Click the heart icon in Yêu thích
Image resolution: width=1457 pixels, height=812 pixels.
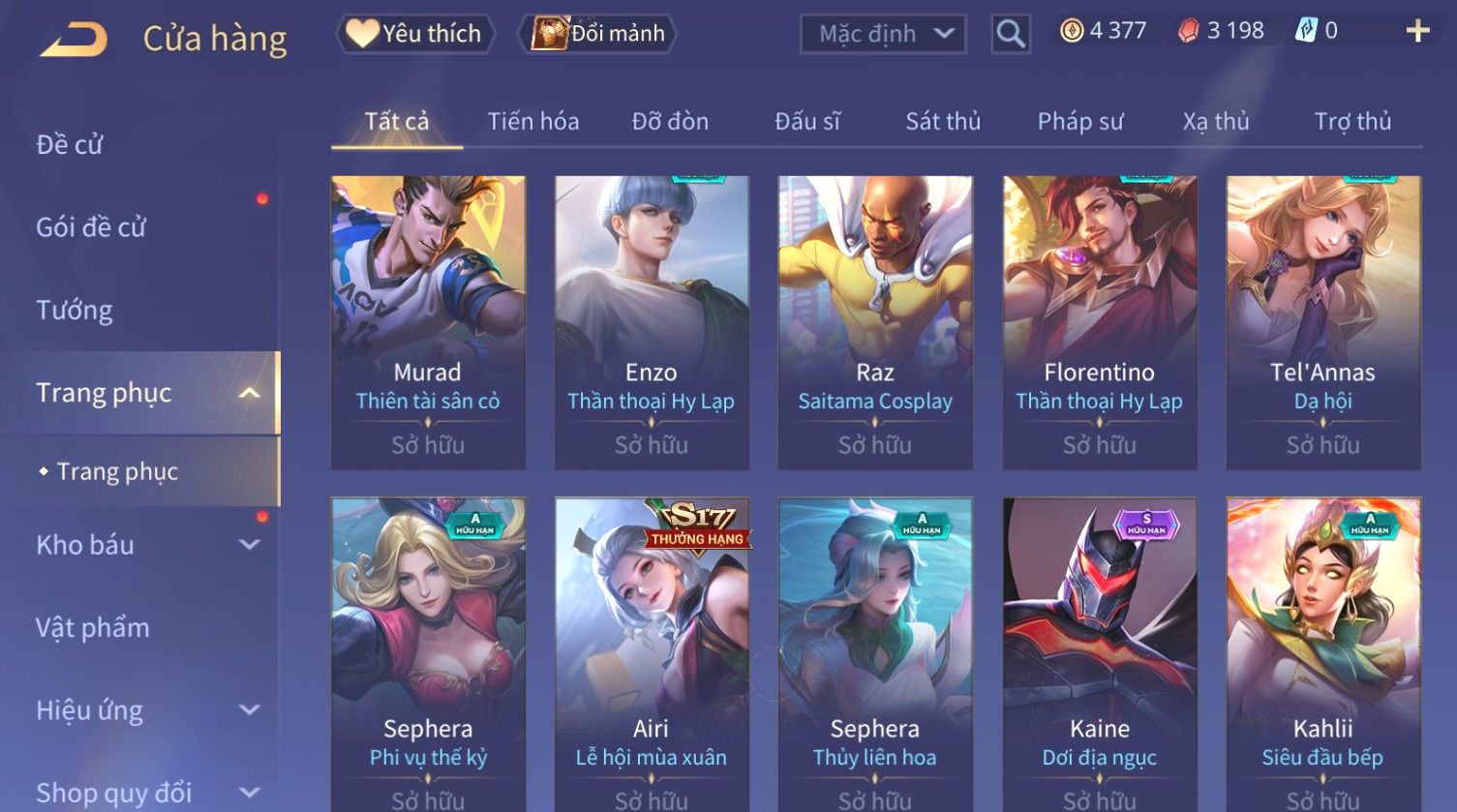tap(362, 33)
